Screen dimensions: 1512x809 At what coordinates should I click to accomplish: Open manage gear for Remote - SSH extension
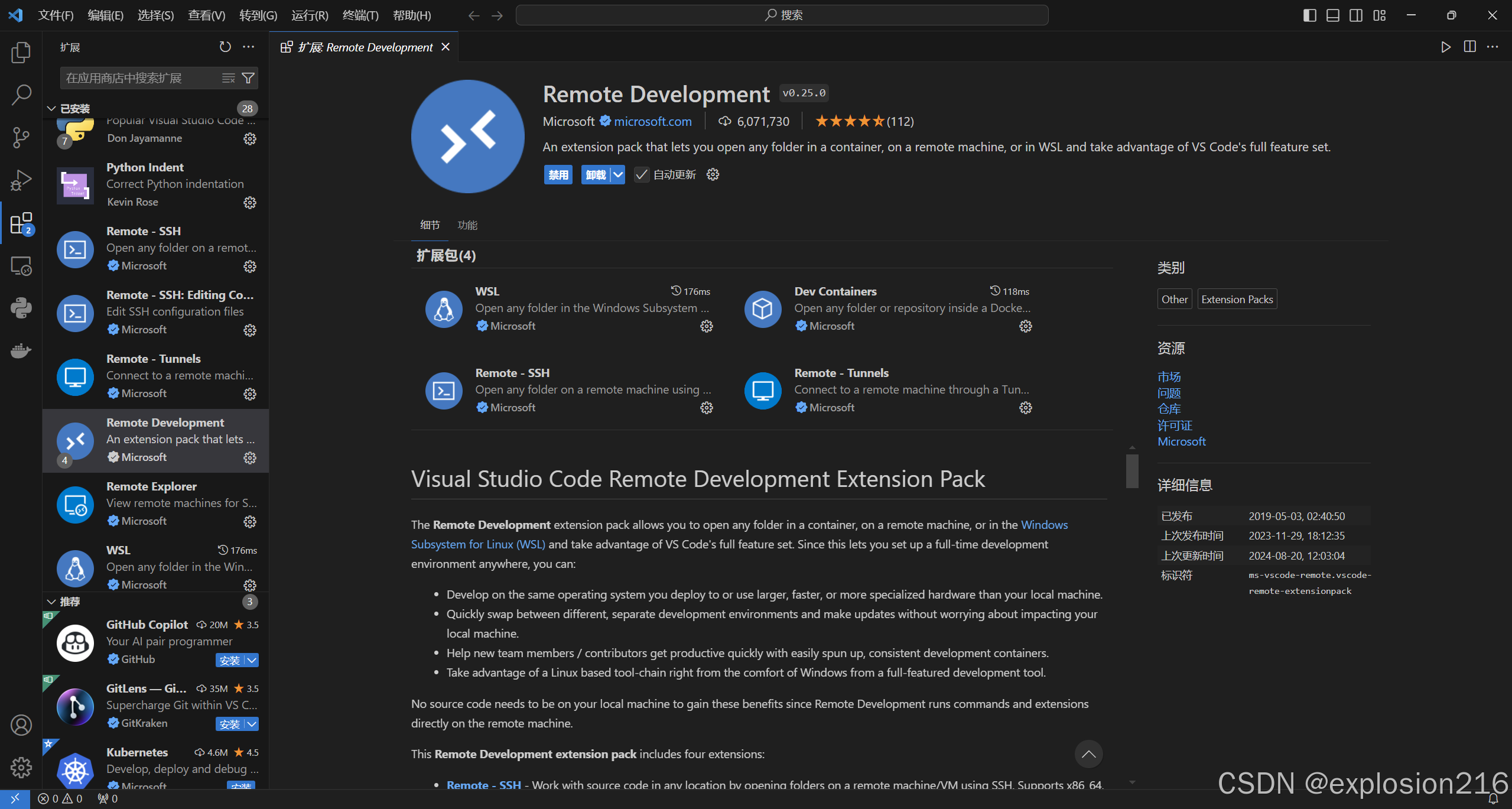point(250,267)
